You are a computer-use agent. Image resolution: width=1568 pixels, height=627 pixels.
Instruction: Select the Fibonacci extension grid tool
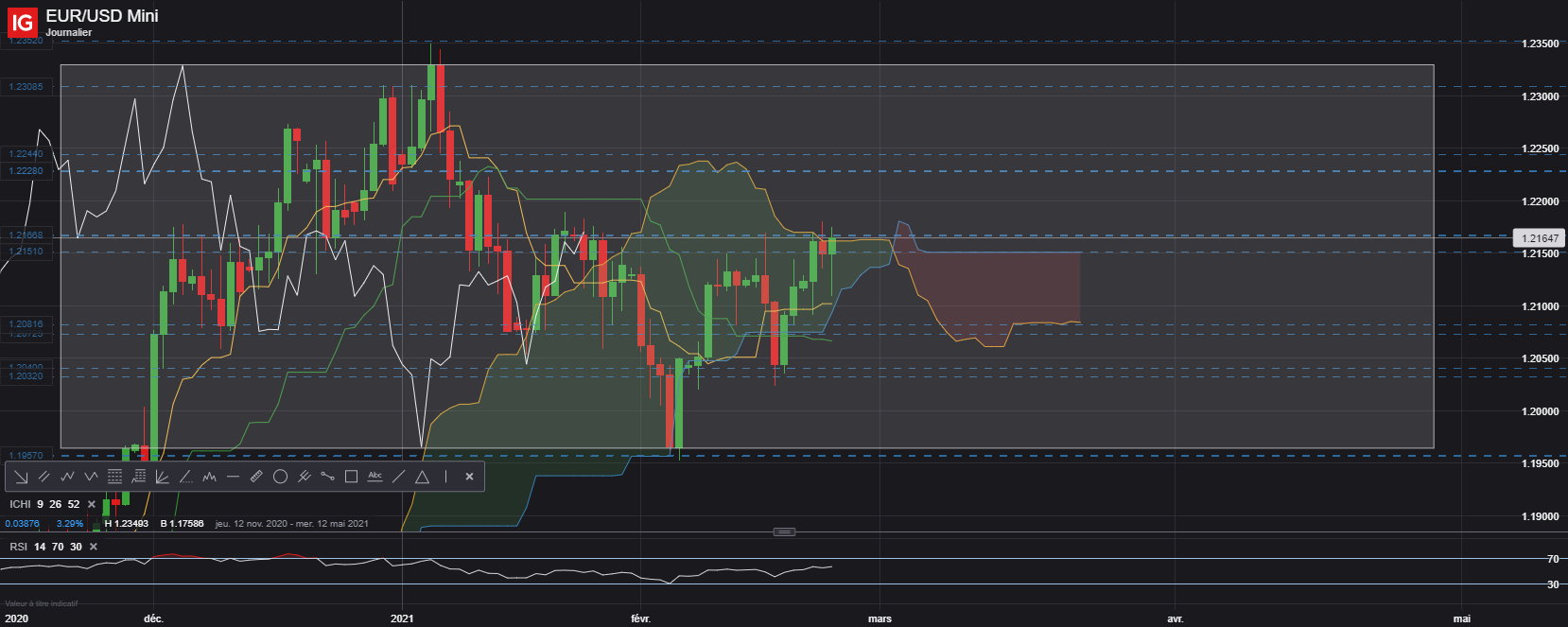[x=138, y=477]
